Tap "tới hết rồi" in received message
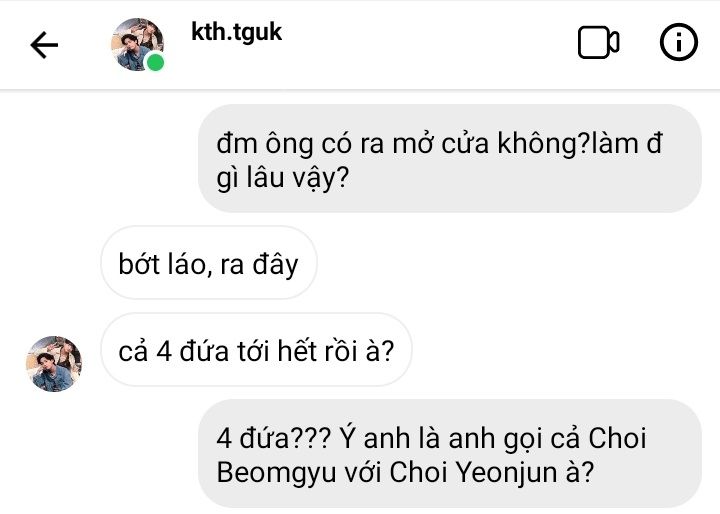The height and width of the screenshot is (514, 720). (x=297, y=351)
